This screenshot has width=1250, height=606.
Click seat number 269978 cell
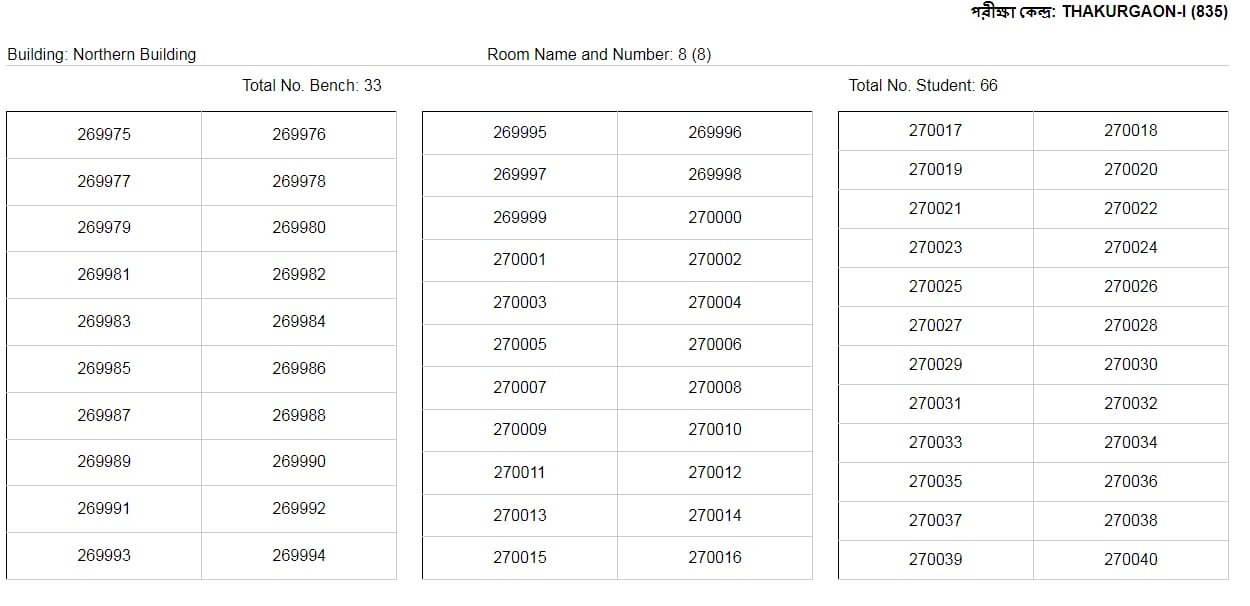pos(299,182)
